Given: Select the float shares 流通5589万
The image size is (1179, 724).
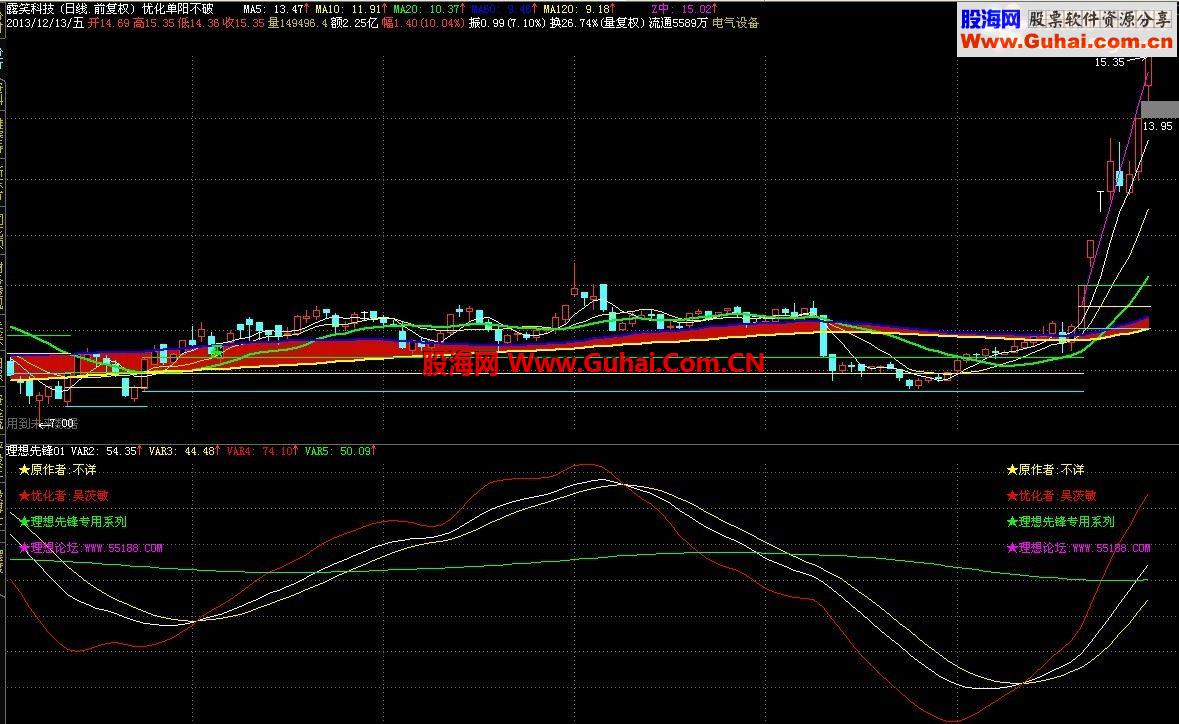Looking at the screenshot, I should (x=678, y=23).
